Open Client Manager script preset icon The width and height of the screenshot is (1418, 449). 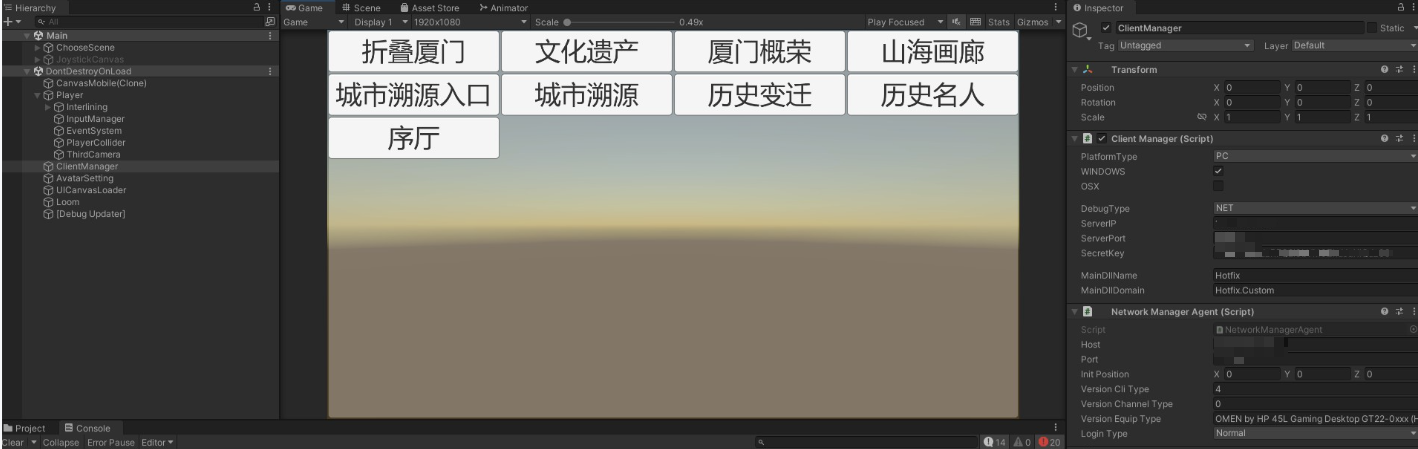tap(1399, 138)
